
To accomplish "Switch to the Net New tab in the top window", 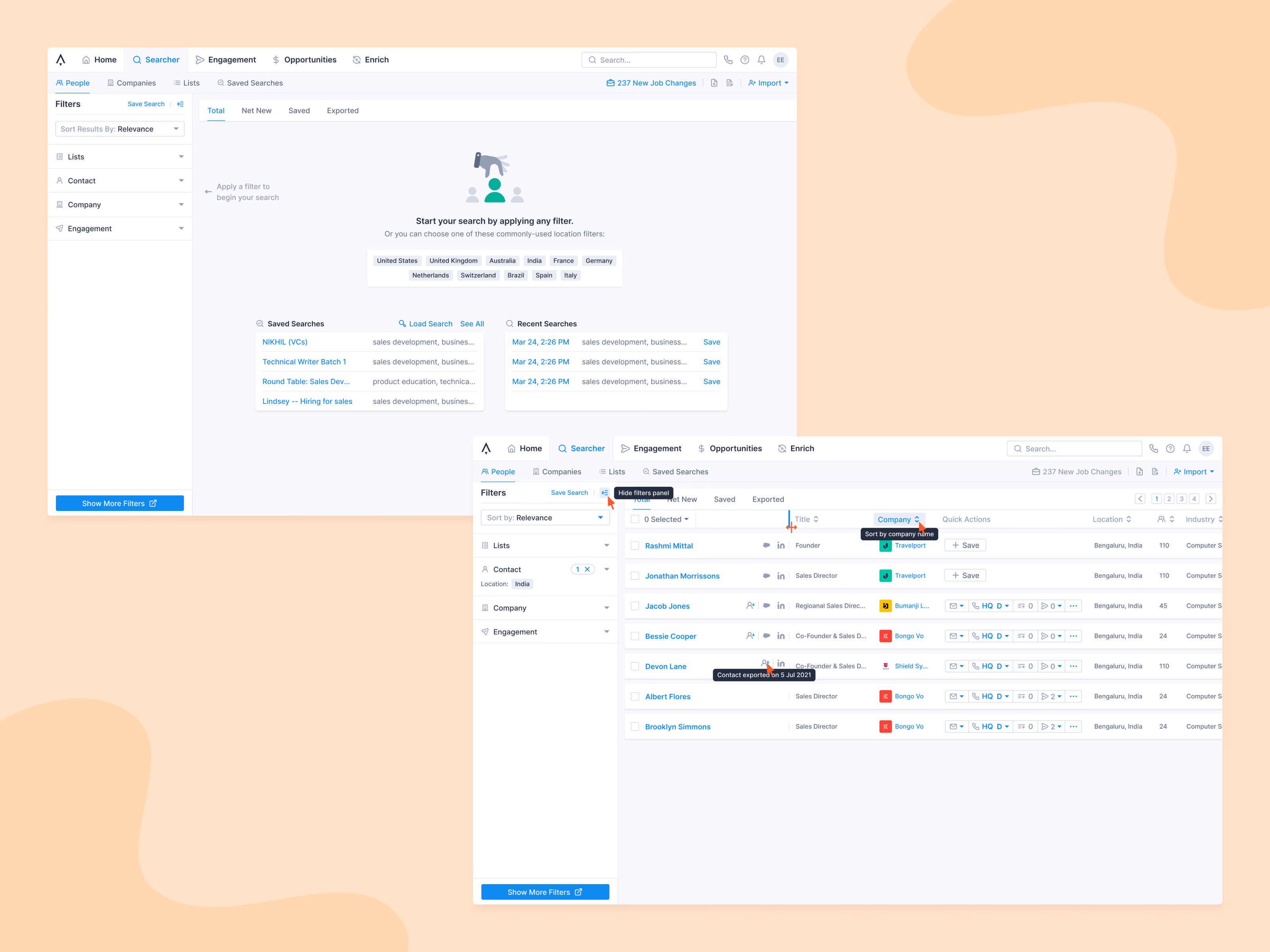I will (256, 111).
